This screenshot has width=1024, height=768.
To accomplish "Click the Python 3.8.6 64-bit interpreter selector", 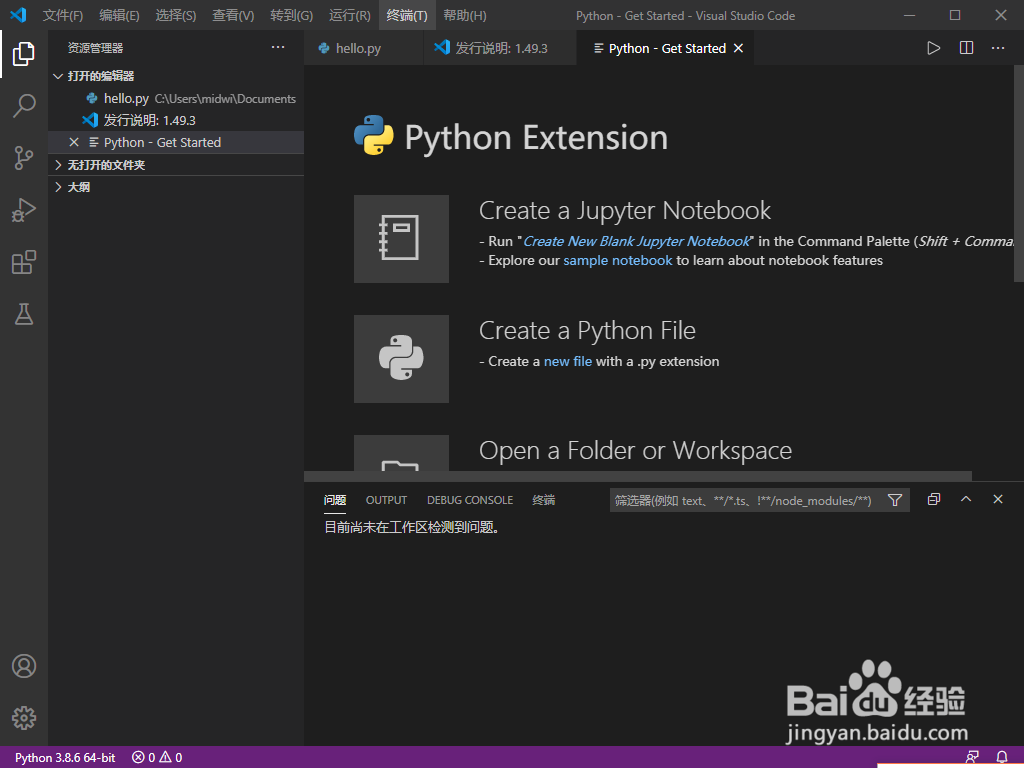I will point(65,758).
